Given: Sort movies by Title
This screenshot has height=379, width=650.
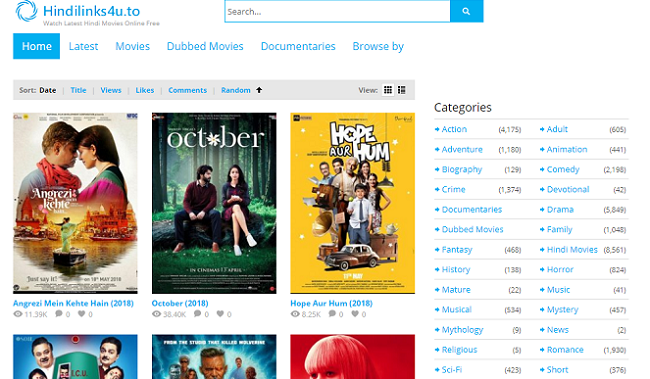Looking at the screenshot, I should 78,90.
